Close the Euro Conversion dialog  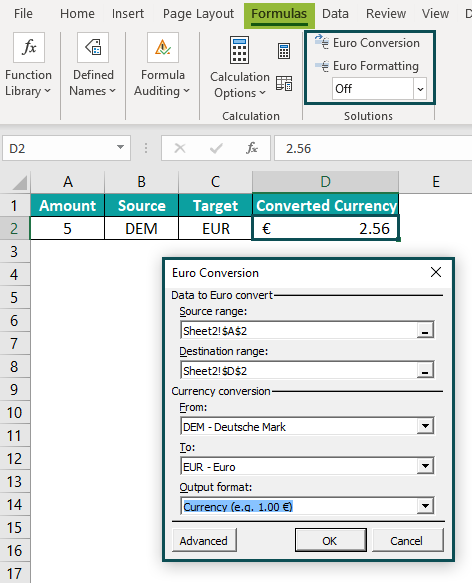[x=436, y=272]
